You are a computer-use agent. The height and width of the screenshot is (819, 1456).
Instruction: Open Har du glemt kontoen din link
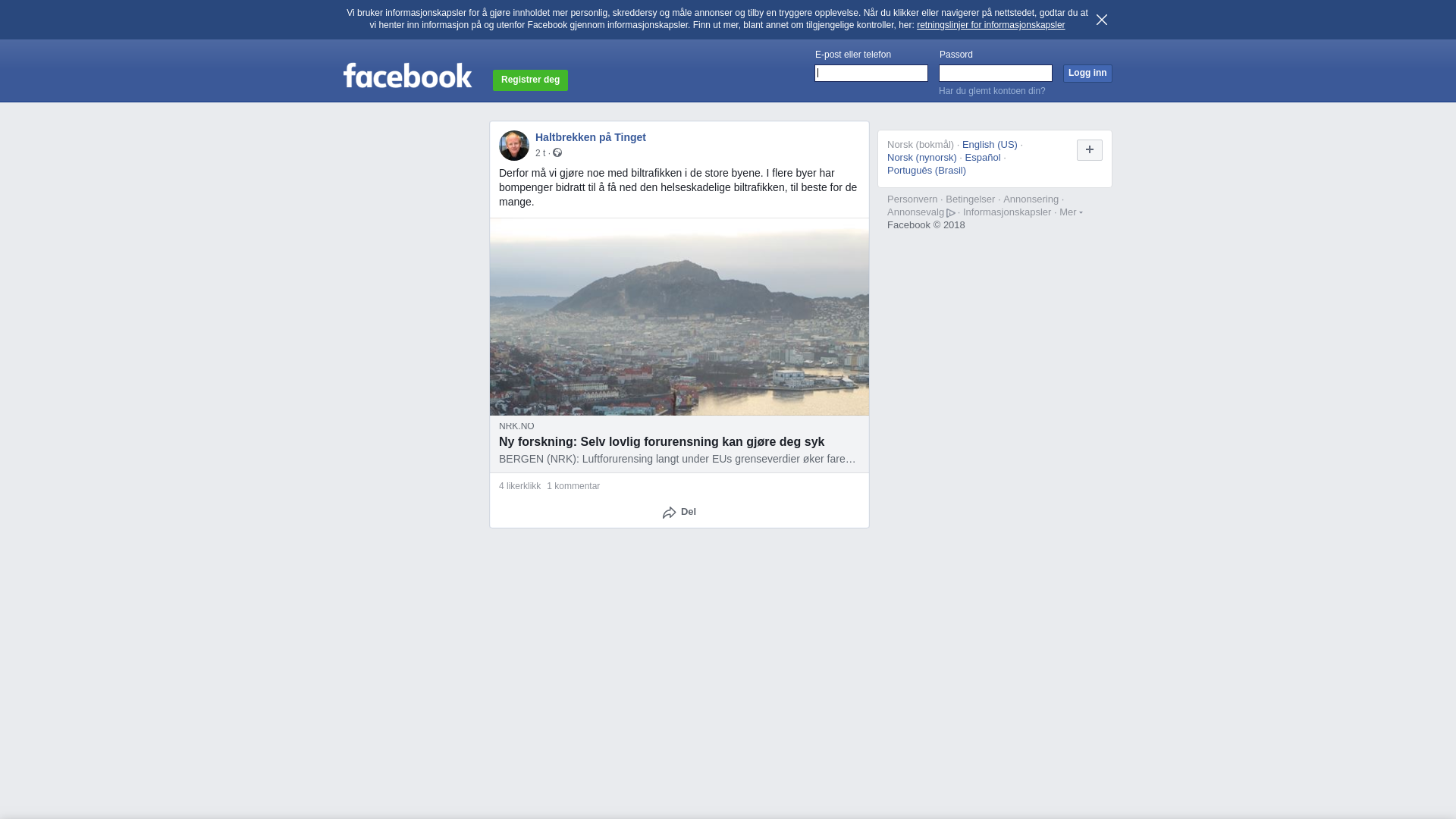(992, 91)
